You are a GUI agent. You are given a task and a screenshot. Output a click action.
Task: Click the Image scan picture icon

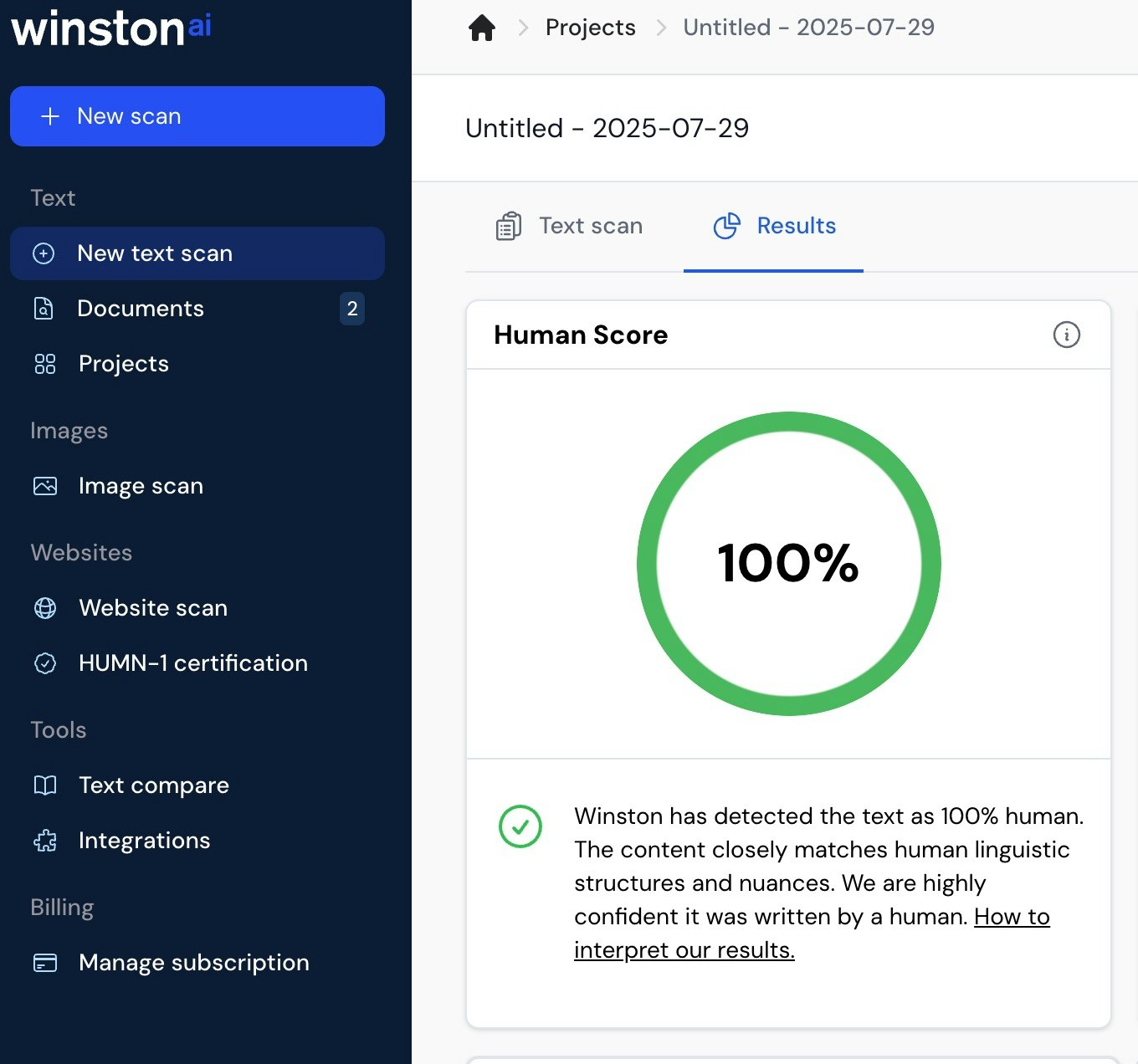pos(45,486)
